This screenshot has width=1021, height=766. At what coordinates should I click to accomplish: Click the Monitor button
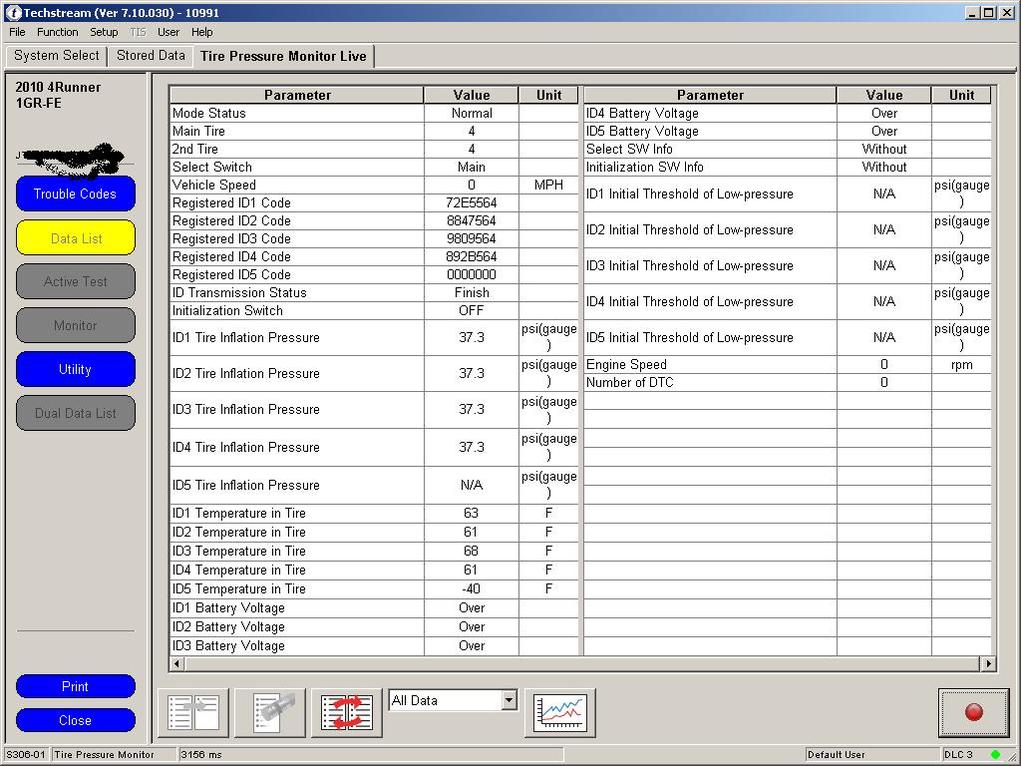[x=76, y=325]
